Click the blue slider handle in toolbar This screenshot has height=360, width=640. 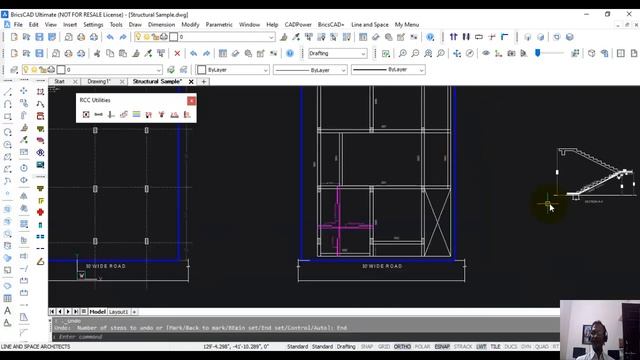(538, 53)
